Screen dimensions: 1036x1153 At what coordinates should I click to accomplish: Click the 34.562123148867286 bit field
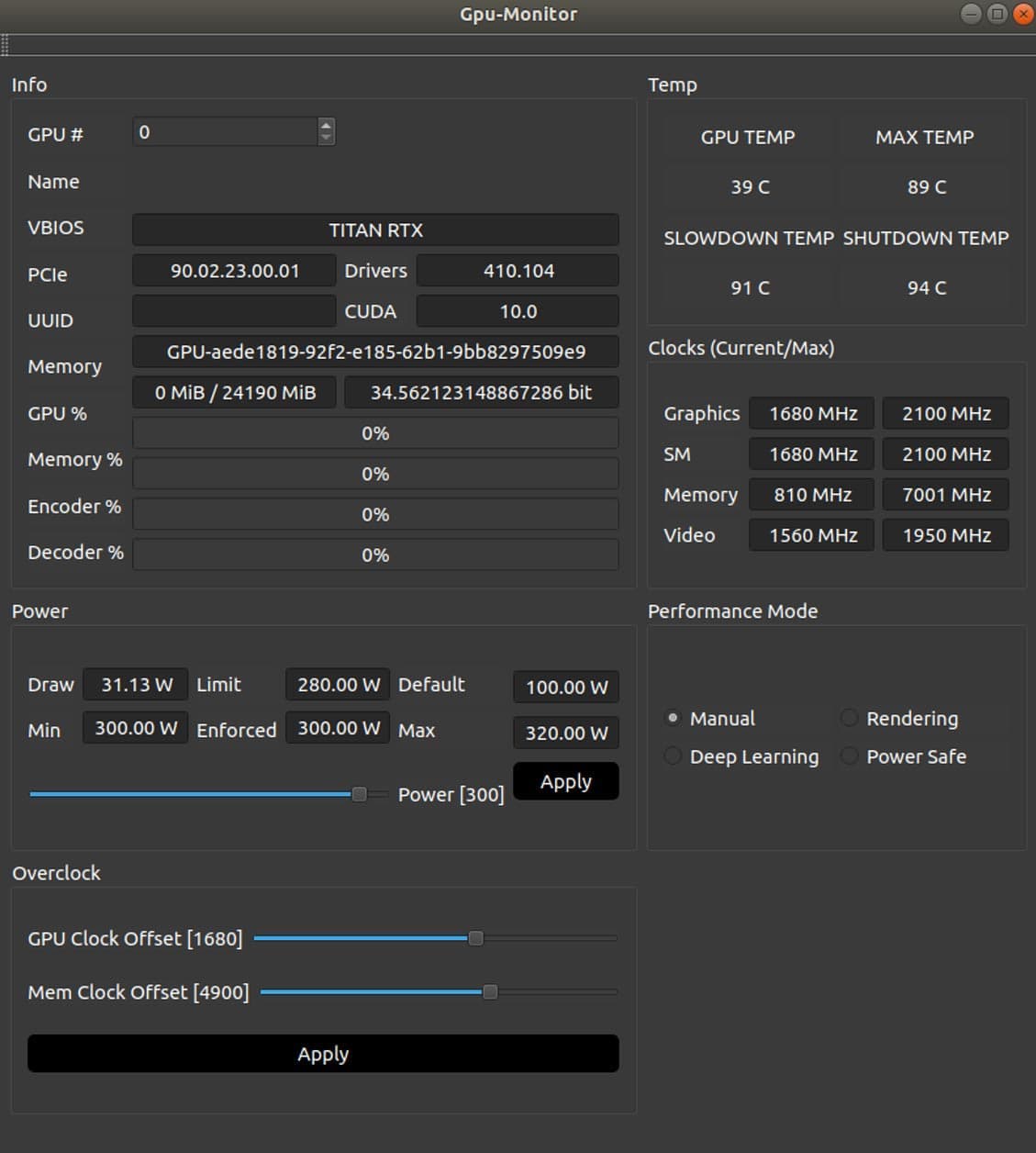(481, 392)
